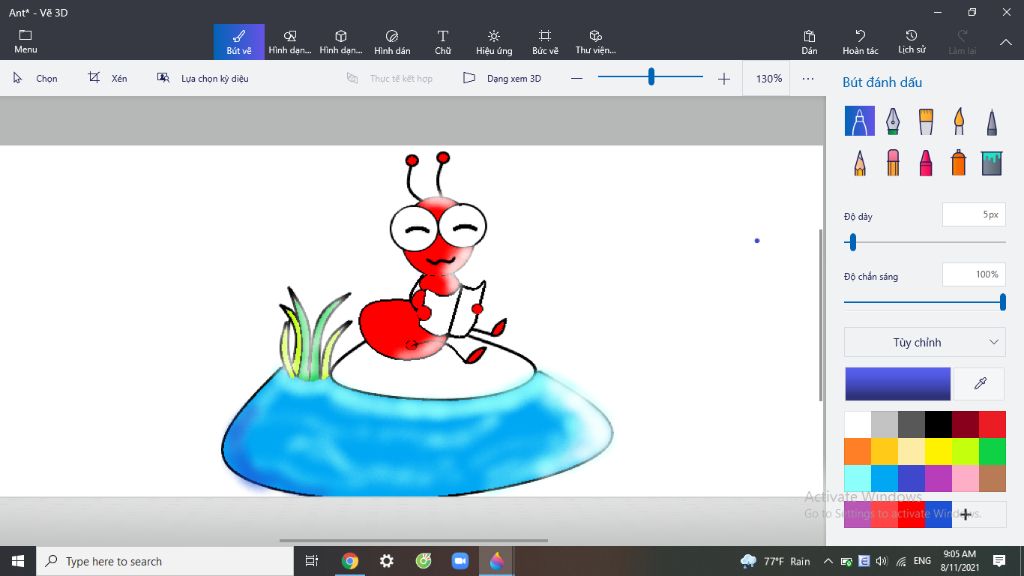Choose the yellow color swatch

(938, 451)
